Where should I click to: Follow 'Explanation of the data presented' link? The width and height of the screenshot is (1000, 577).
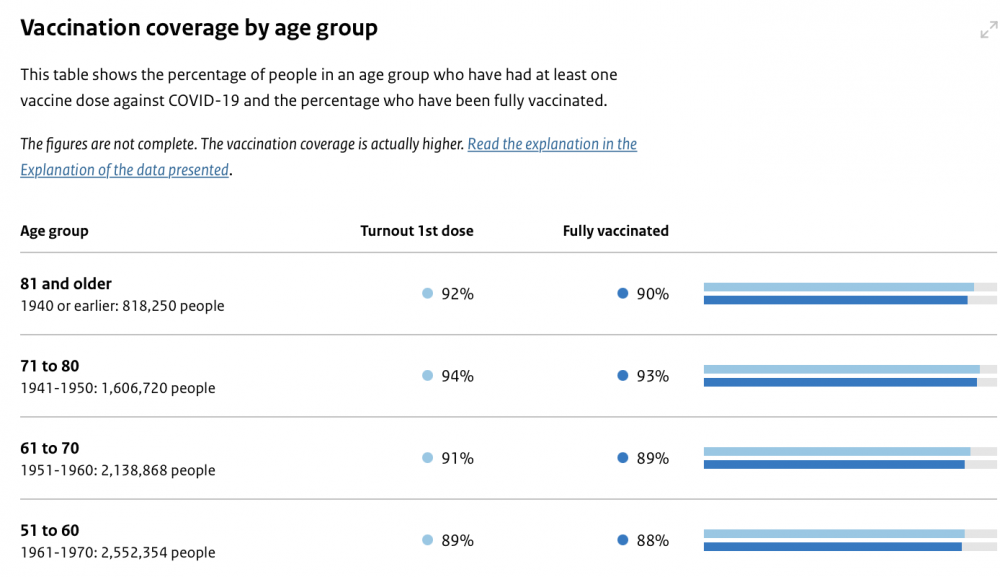[124, 170]
